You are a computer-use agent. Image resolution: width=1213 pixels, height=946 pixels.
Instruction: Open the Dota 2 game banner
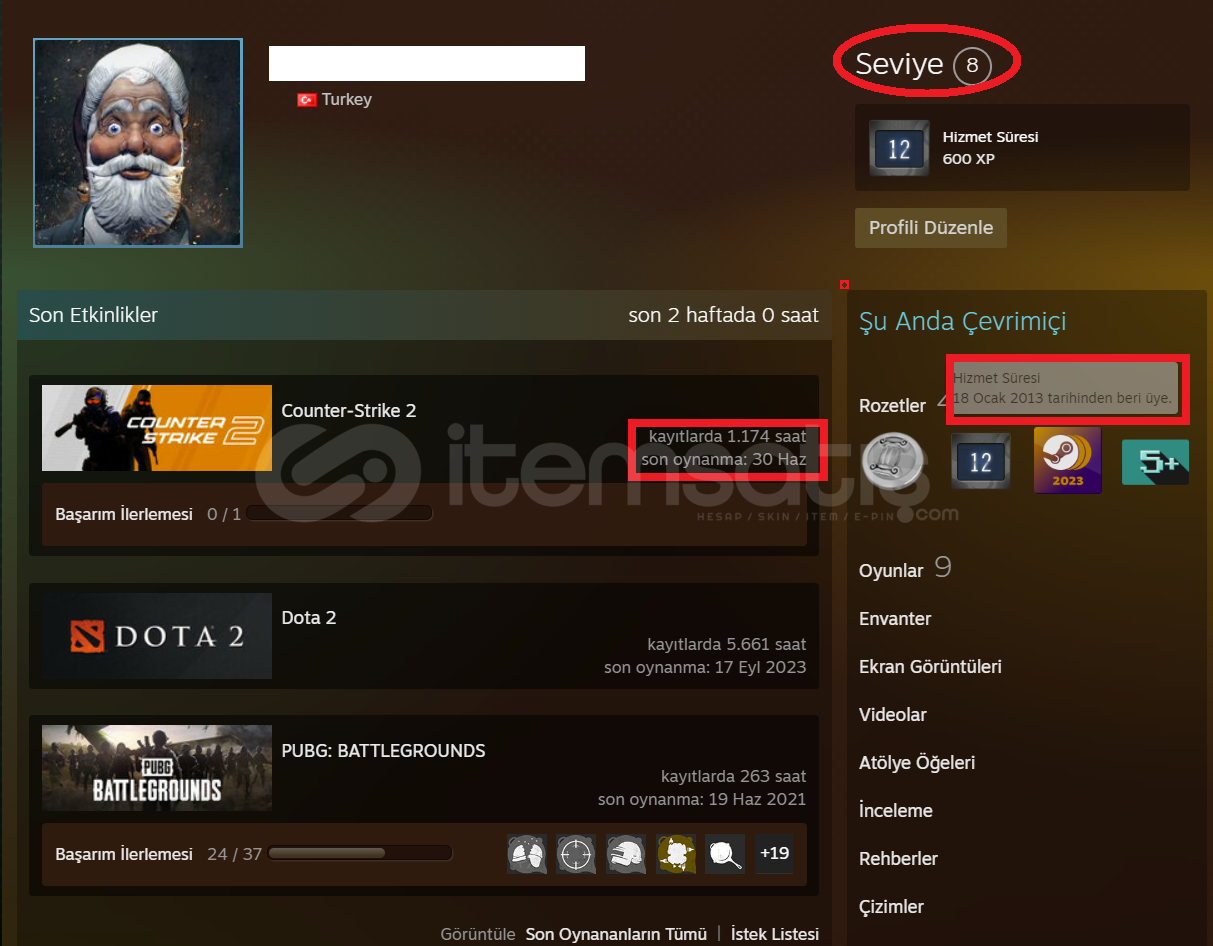(x=157, y=636)
